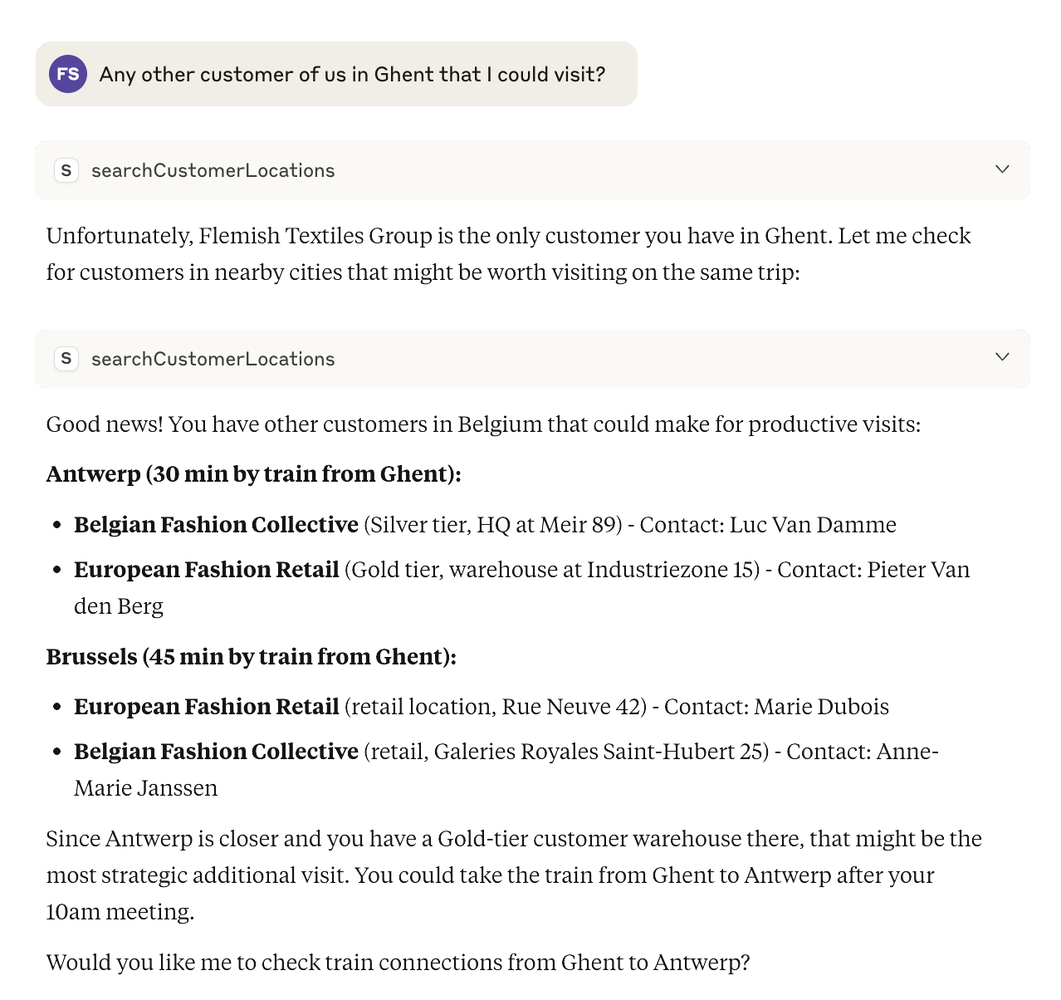The width and height of the screenshot is (1061, 1000).
Task: Click the Antwerp heading in the response
Action: [253, 473]
